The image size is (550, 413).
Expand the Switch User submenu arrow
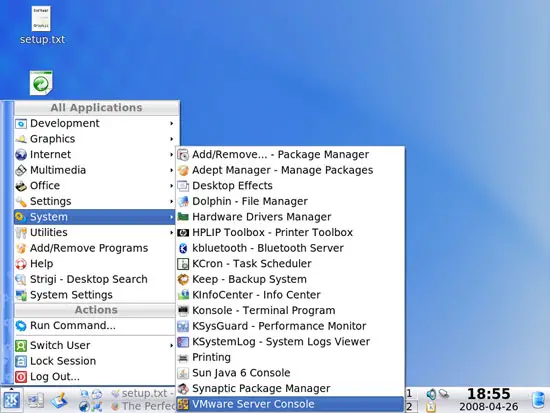click(172, 345)
